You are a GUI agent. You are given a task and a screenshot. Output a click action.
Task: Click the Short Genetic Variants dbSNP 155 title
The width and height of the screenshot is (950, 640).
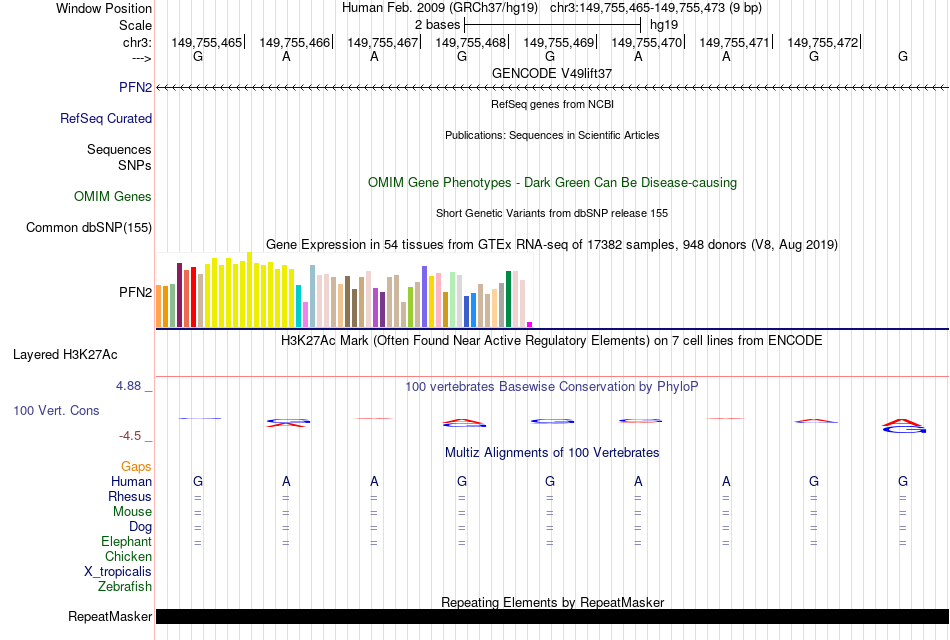click(x=552, y=213)
